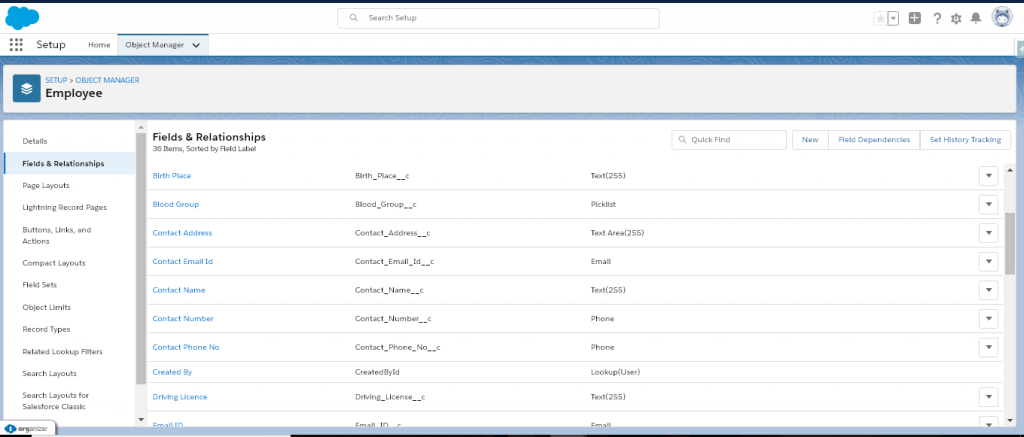Click the favorites star icon
The image size is (1024, 437).
pyautogui.click(x=880, y=18)
